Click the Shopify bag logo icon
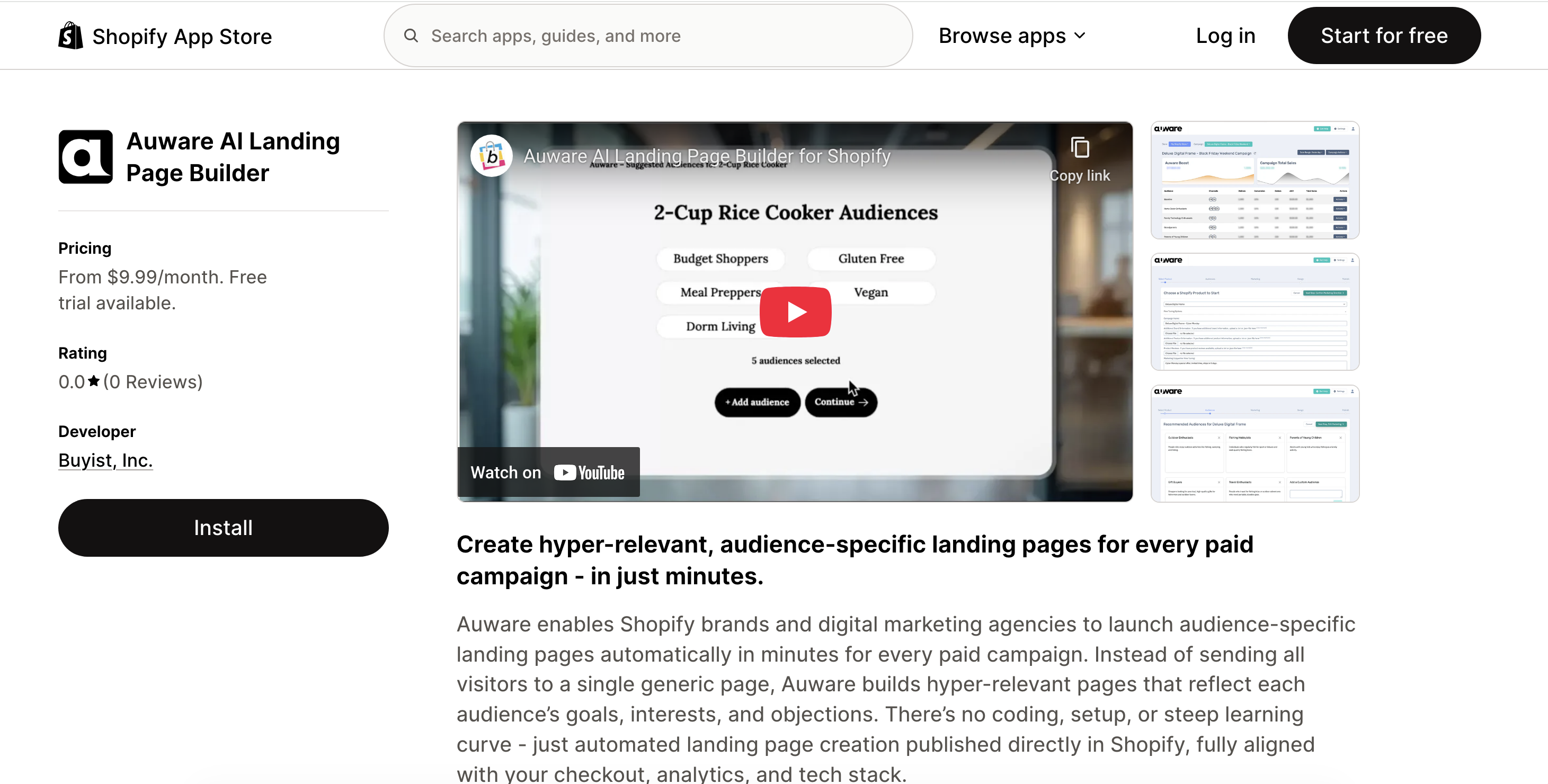The height and width of the screenshot is (784, 1548). point(70,35)
